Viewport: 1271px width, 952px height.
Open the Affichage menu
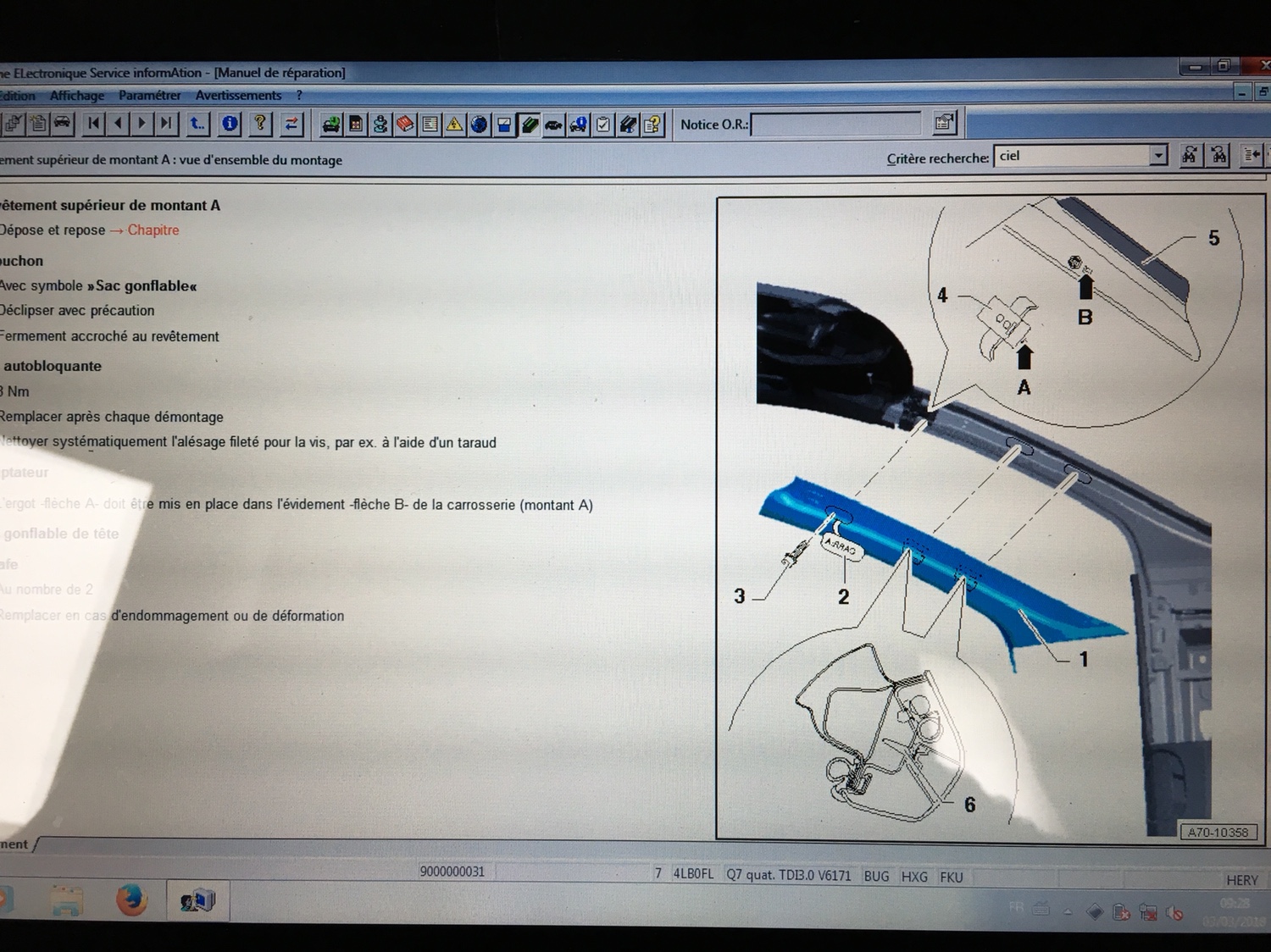point(77,96)
